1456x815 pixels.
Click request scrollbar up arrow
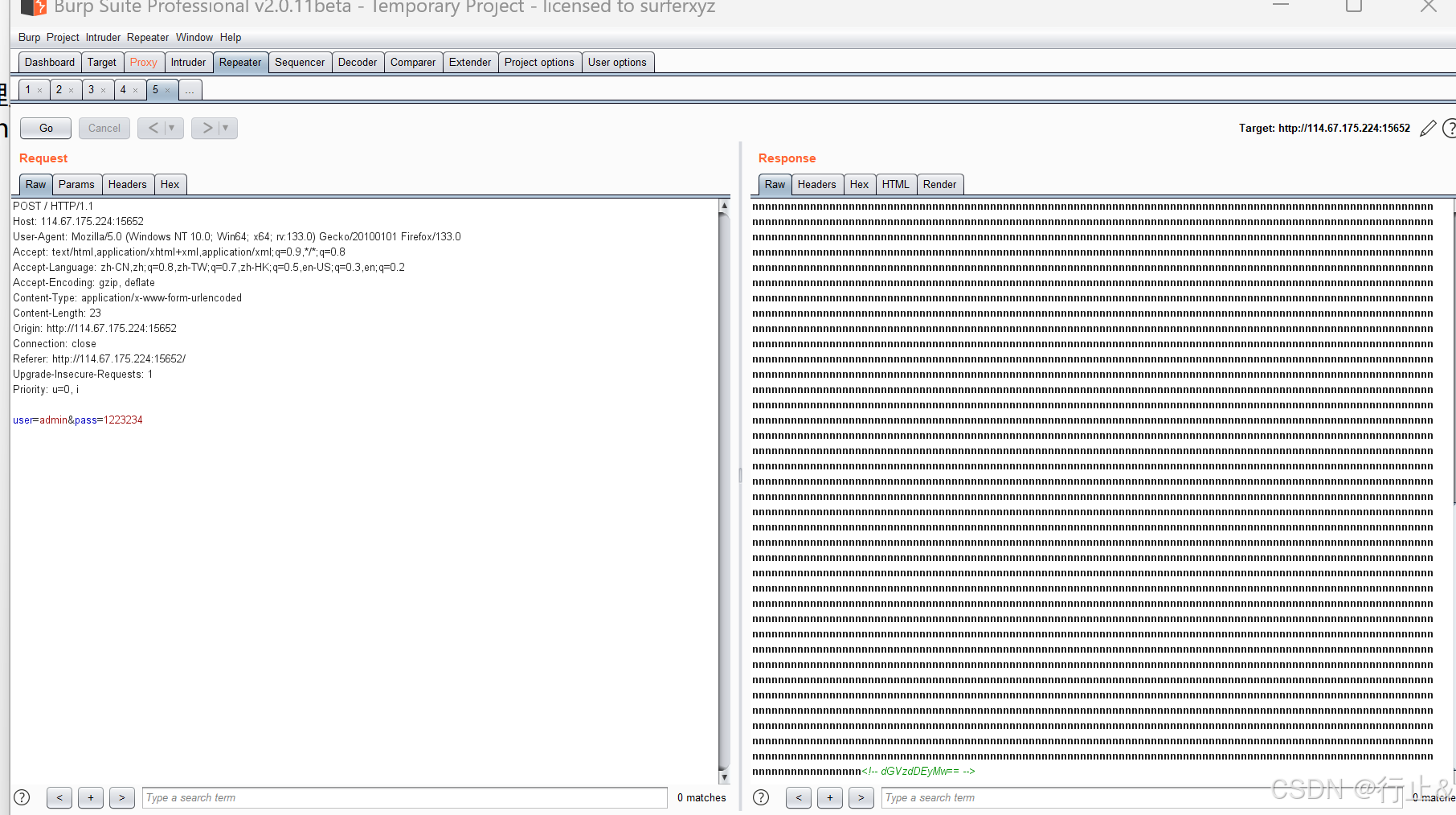point(724,206)
